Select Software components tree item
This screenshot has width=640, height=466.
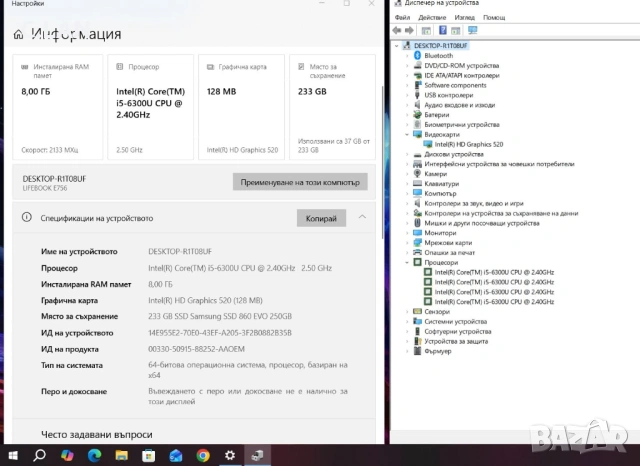pyautogui.click(x=455, y=85)
